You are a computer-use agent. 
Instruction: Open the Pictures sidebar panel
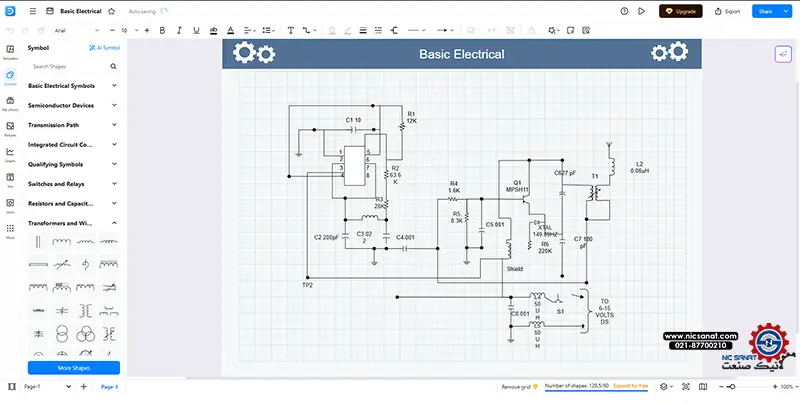coord(10,128)
